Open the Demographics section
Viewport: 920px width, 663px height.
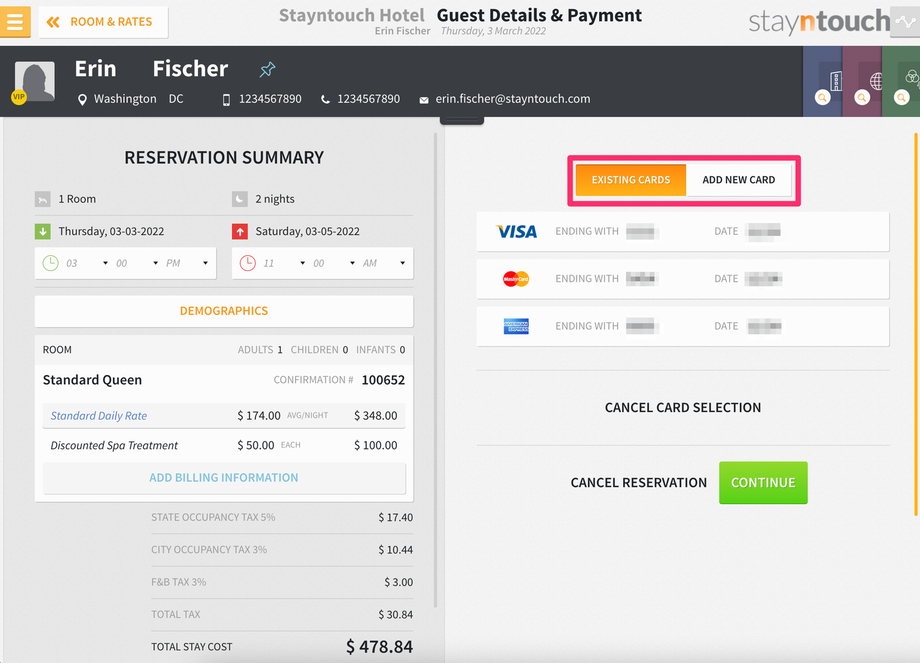(224, 311)
